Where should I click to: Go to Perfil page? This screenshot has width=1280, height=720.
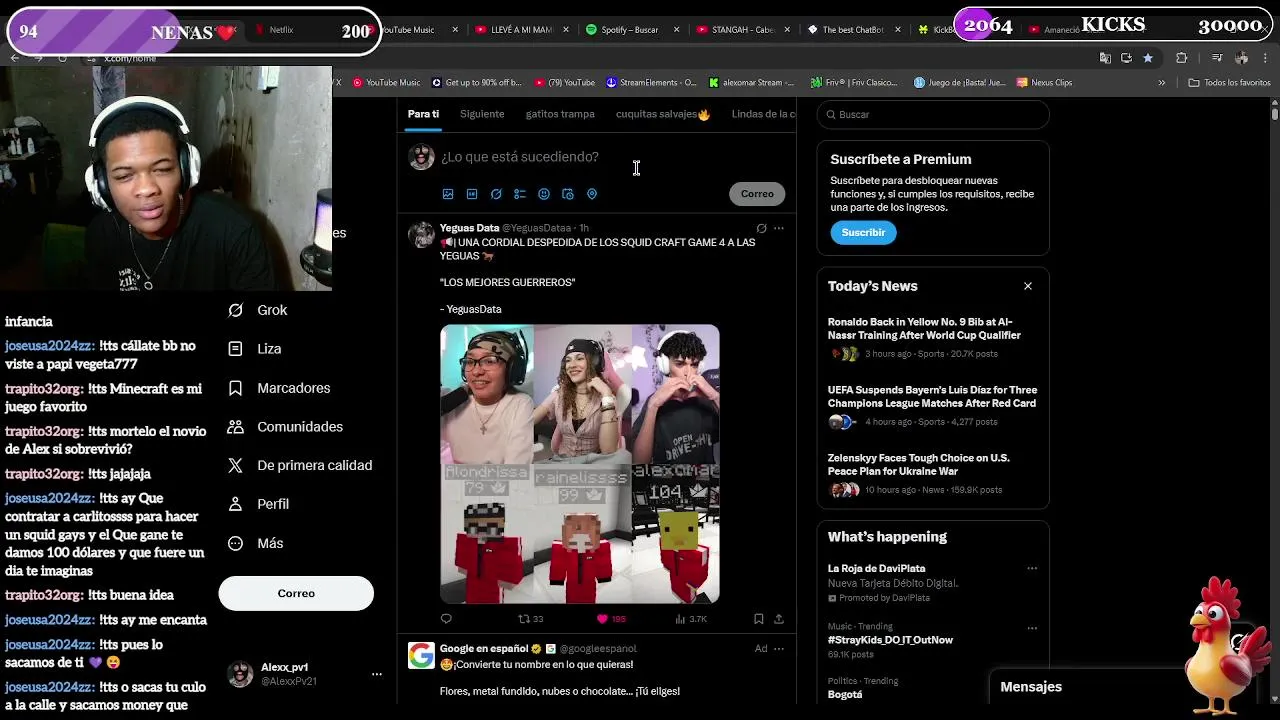[x=258, y=504]
